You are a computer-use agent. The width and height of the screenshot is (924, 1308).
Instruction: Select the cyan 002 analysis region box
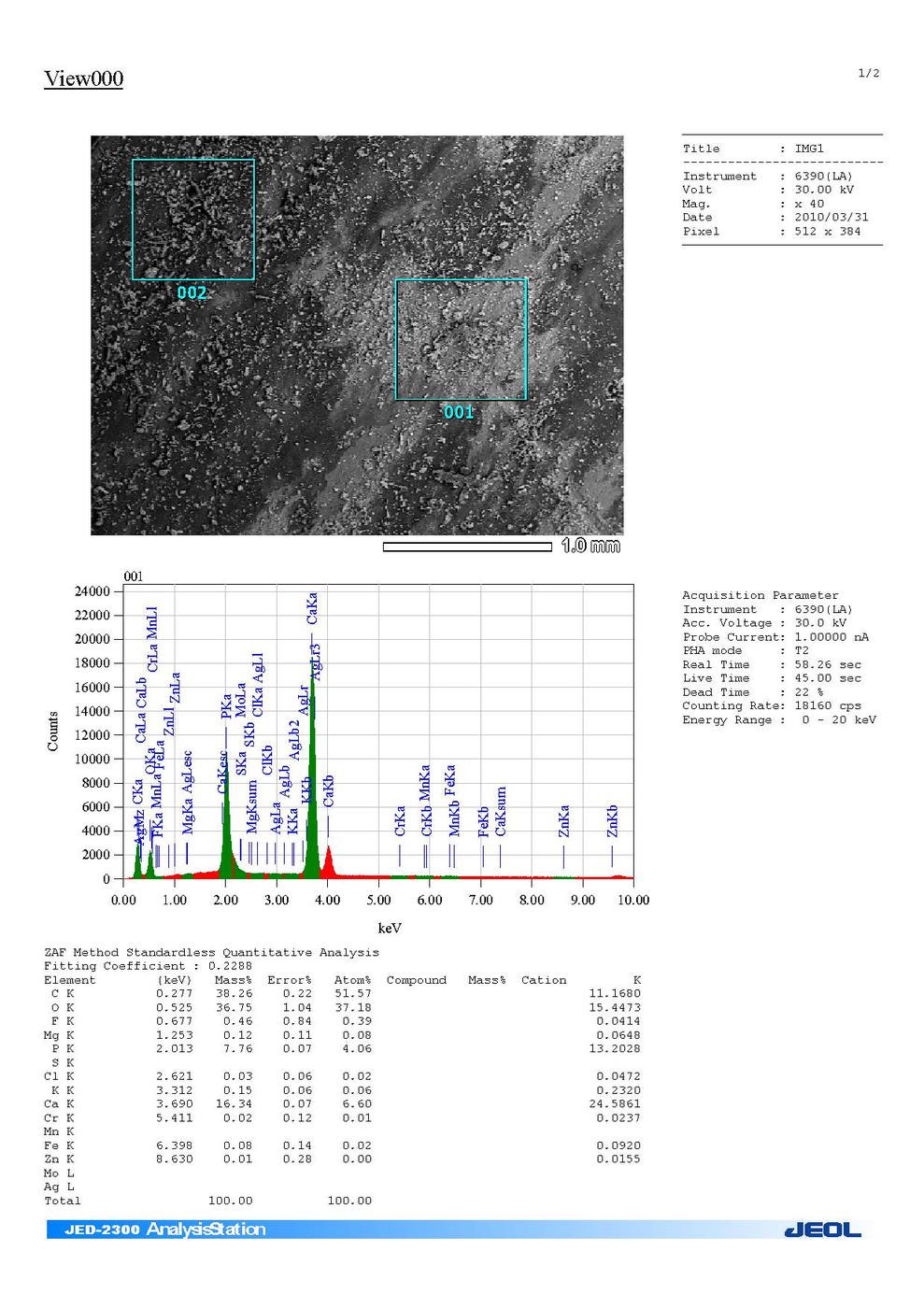point(192,220)
